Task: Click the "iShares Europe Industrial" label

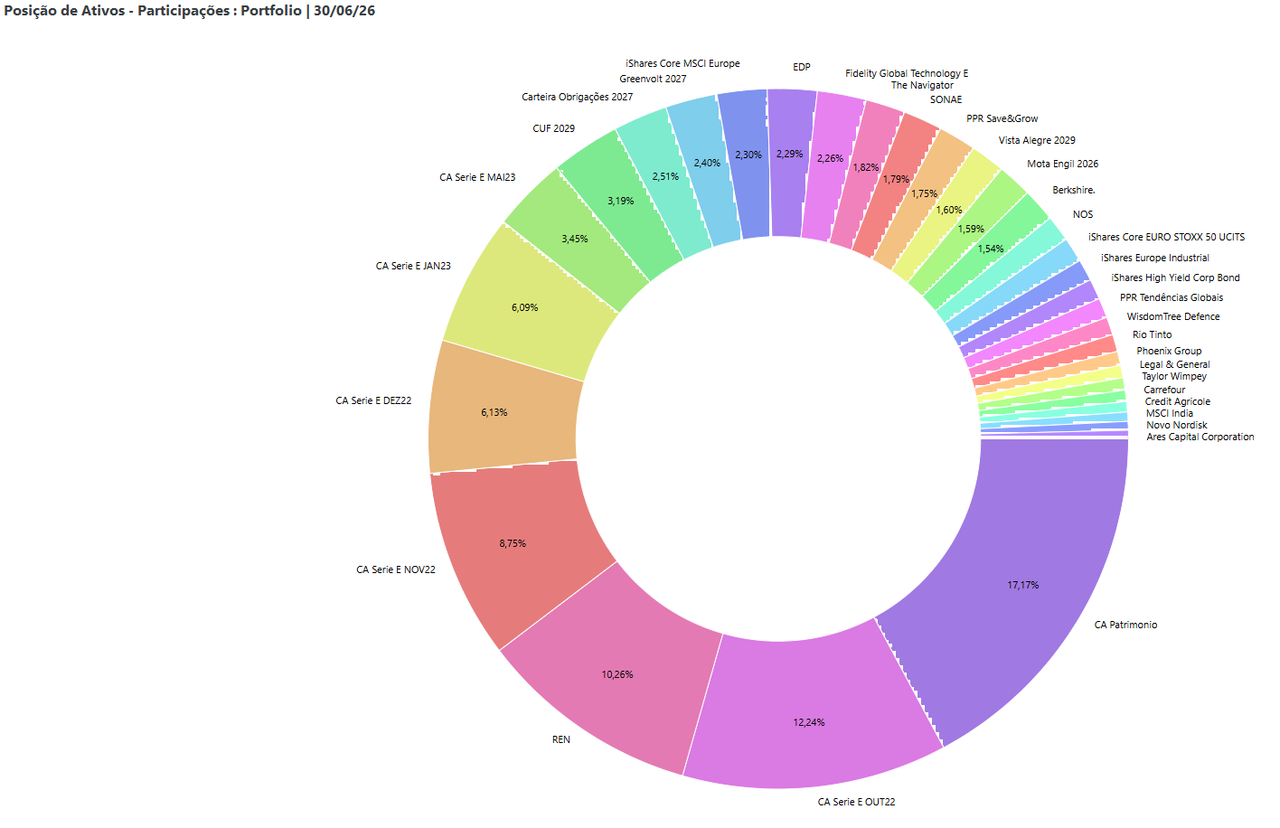Action: point(1154,259)
